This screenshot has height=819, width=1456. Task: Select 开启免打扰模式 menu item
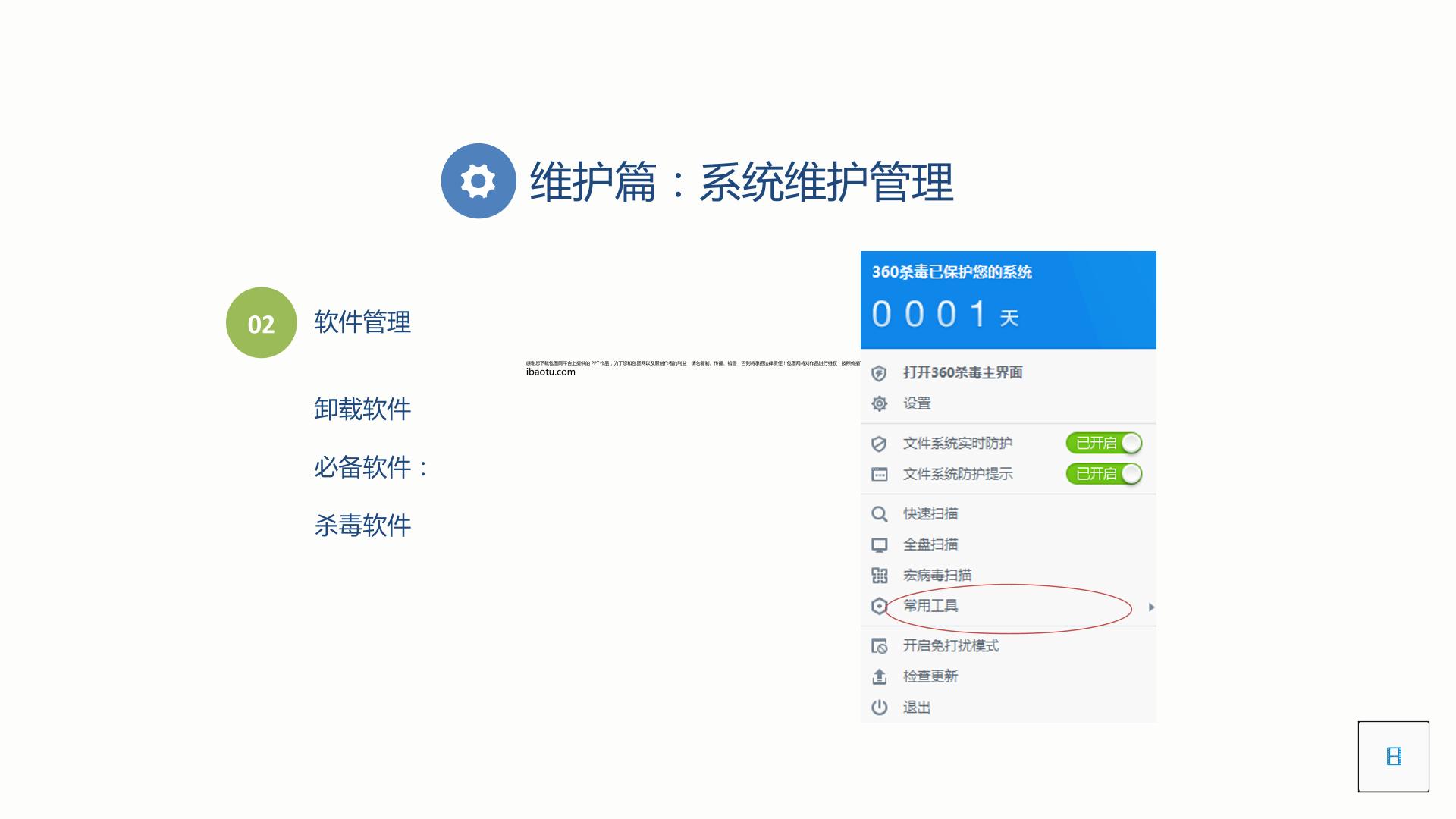1009,646
